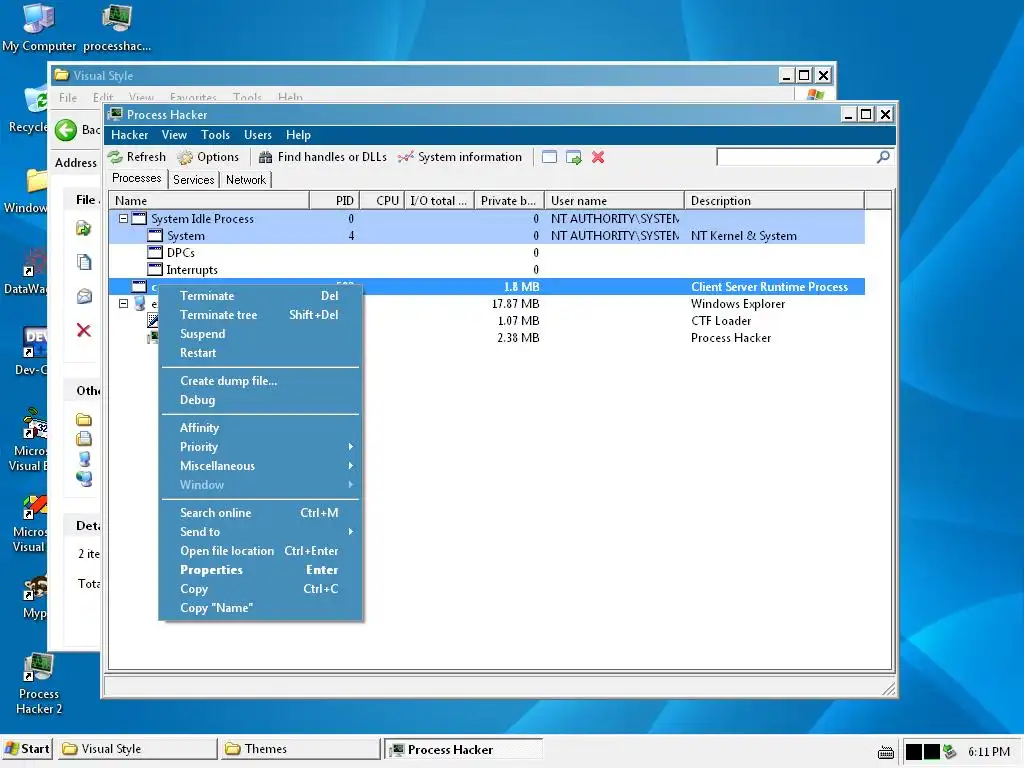Click the Windows flag Start icon
Viewport: 1024px width, 768px height.
point(12,748)
